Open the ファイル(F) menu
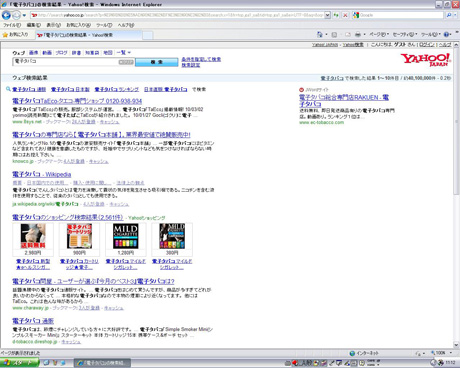 click(x=12, y=25)
